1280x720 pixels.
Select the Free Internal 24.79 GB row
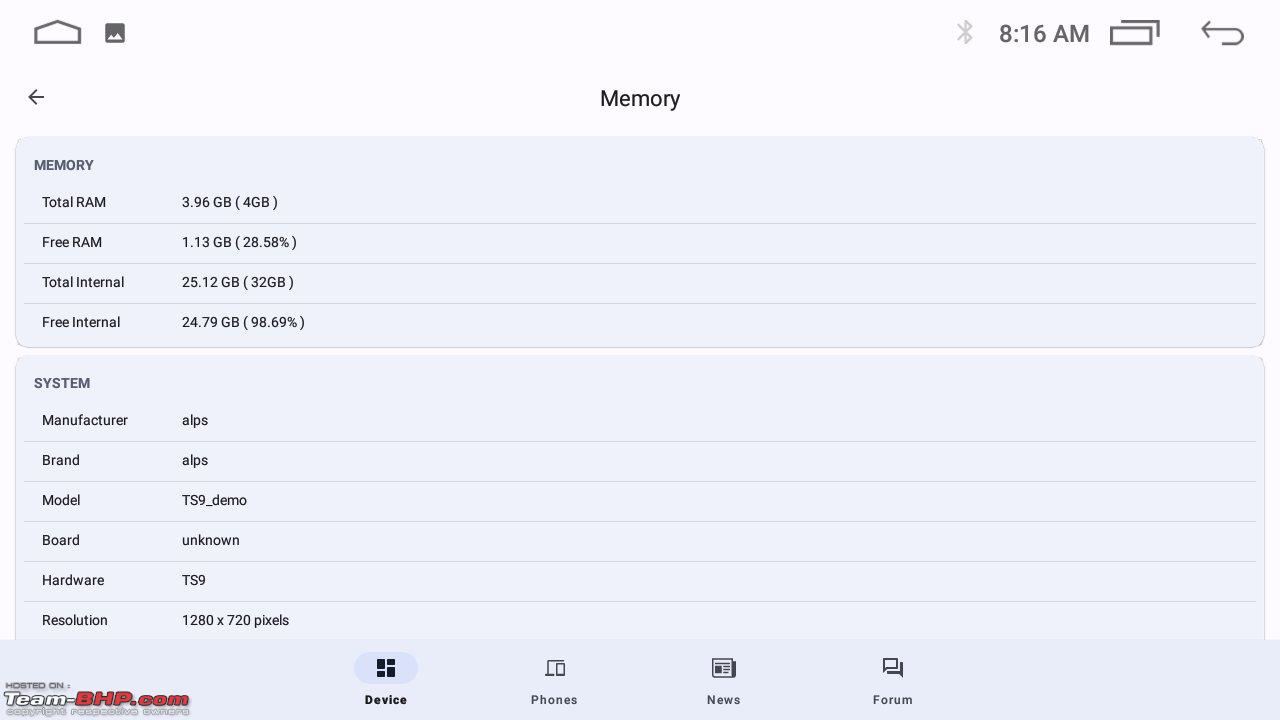point(640,323)
